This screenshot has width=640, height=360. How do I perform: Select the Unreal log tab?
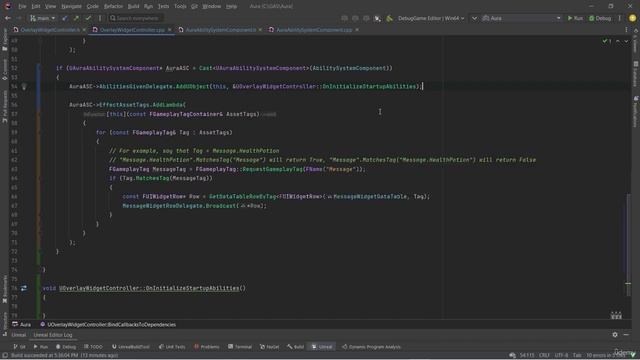tap(18, 335)
